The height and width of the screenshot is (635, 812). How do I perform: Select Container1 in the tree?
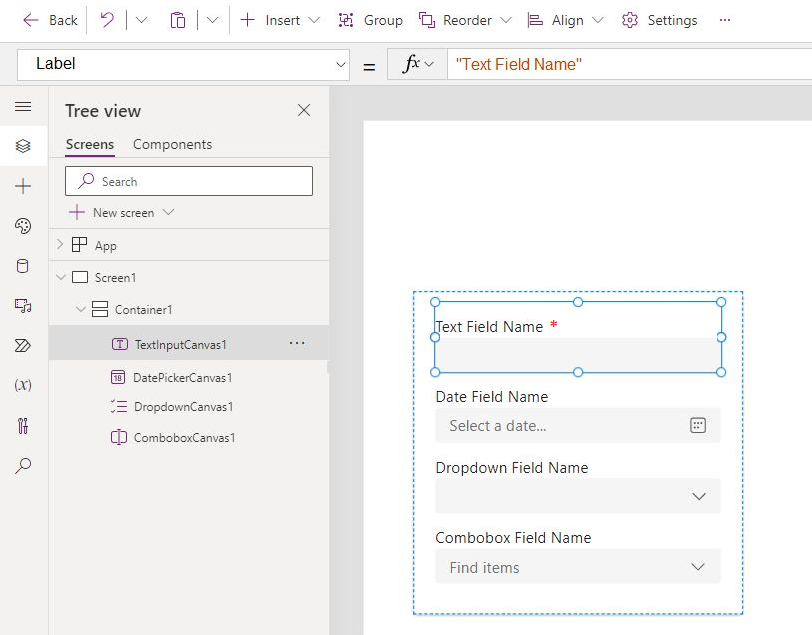(143, 310)
